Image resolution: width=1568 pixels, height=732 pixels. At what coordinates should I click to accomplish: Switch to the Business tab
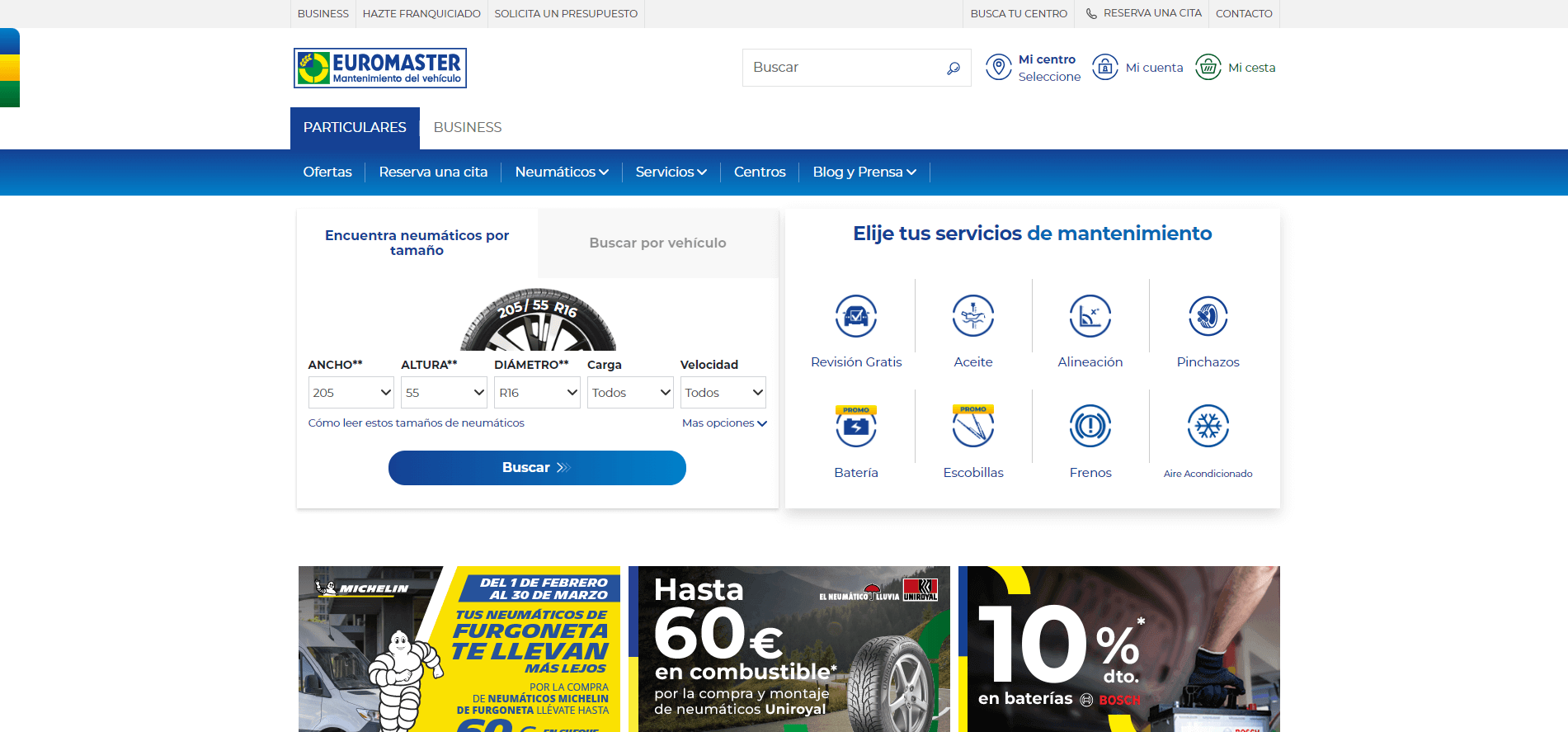click(x=468, y=128)
